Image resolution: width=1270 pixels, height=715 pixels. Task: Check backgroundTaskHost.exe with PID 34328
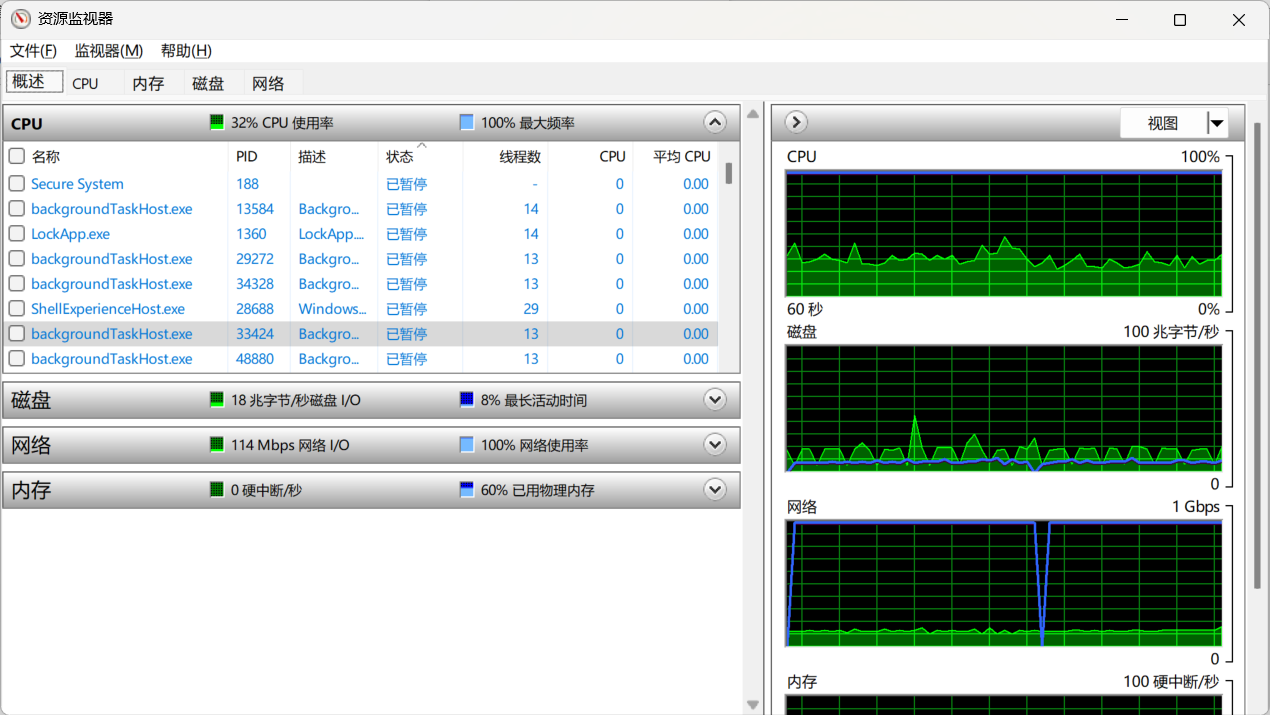tap(16, 283)
